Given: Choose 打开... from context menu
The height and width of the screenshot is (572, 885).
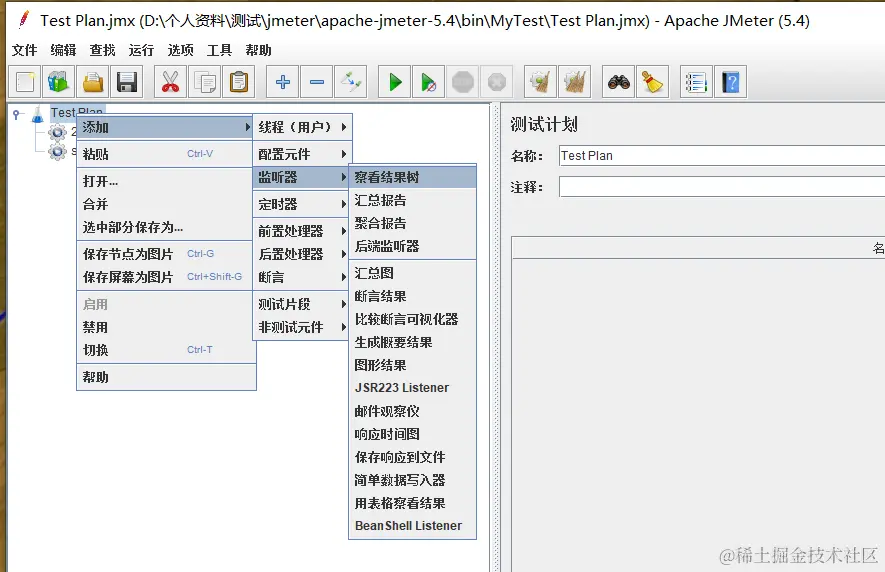Looking at the screenshot, I should point(165,181).
